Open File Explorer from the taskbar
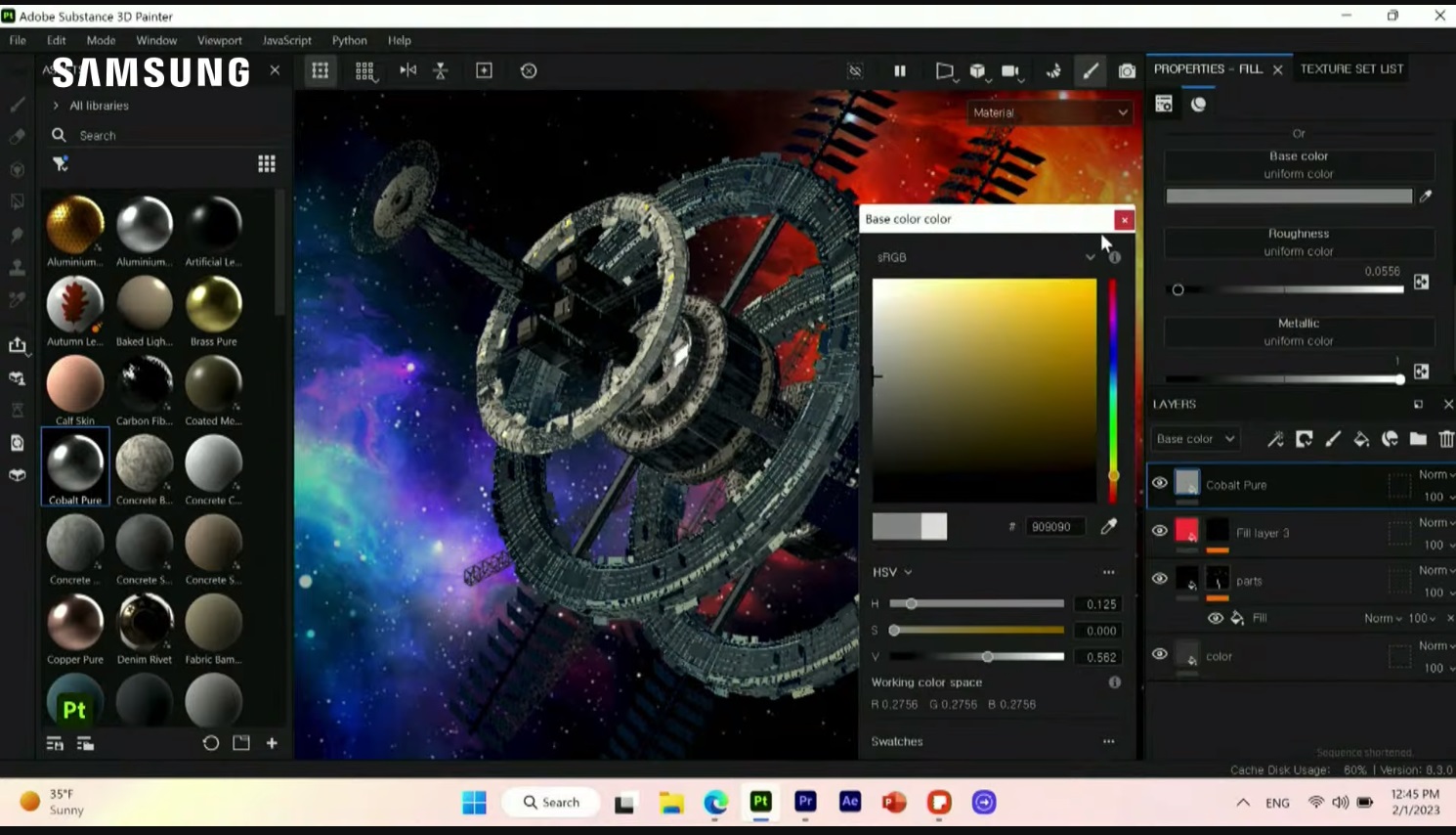The image size is (1456, 835). 671,803
